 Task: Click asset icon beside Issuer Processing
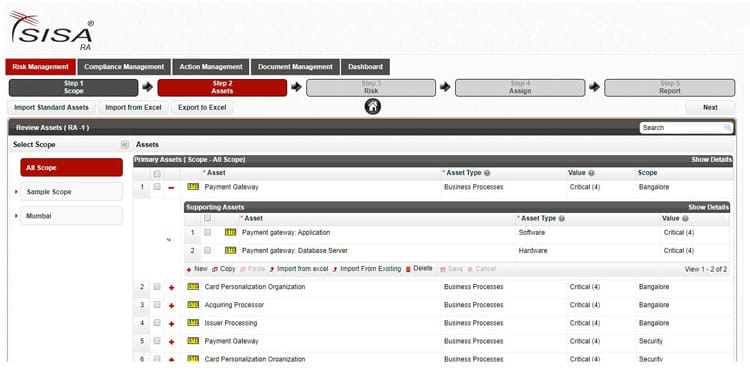point(193,323)
